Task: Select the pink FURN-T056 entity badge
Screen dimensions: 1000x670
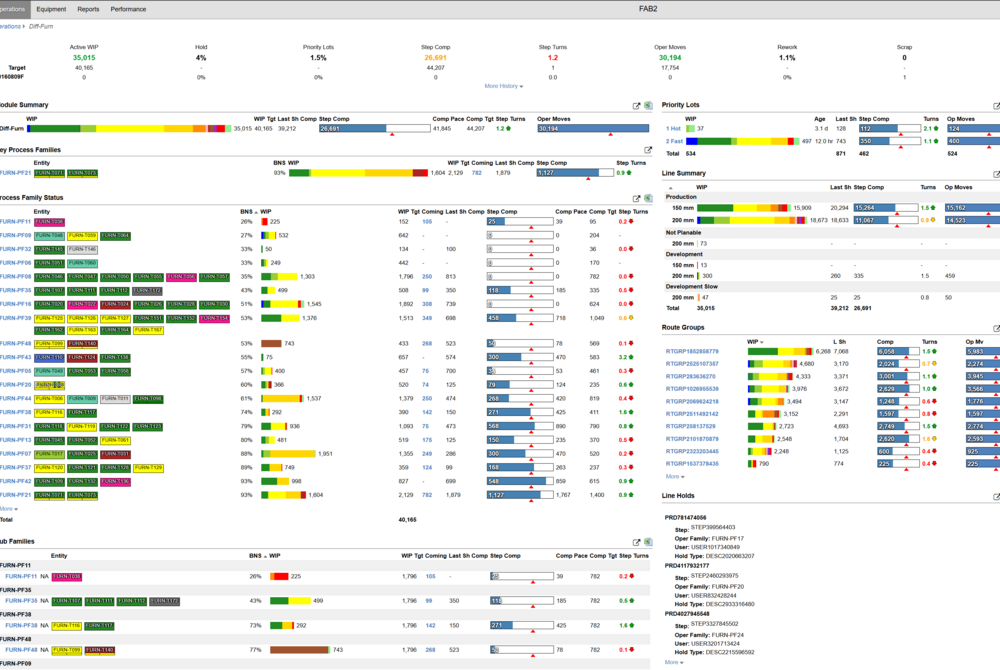Action: (x=181, y=277)
